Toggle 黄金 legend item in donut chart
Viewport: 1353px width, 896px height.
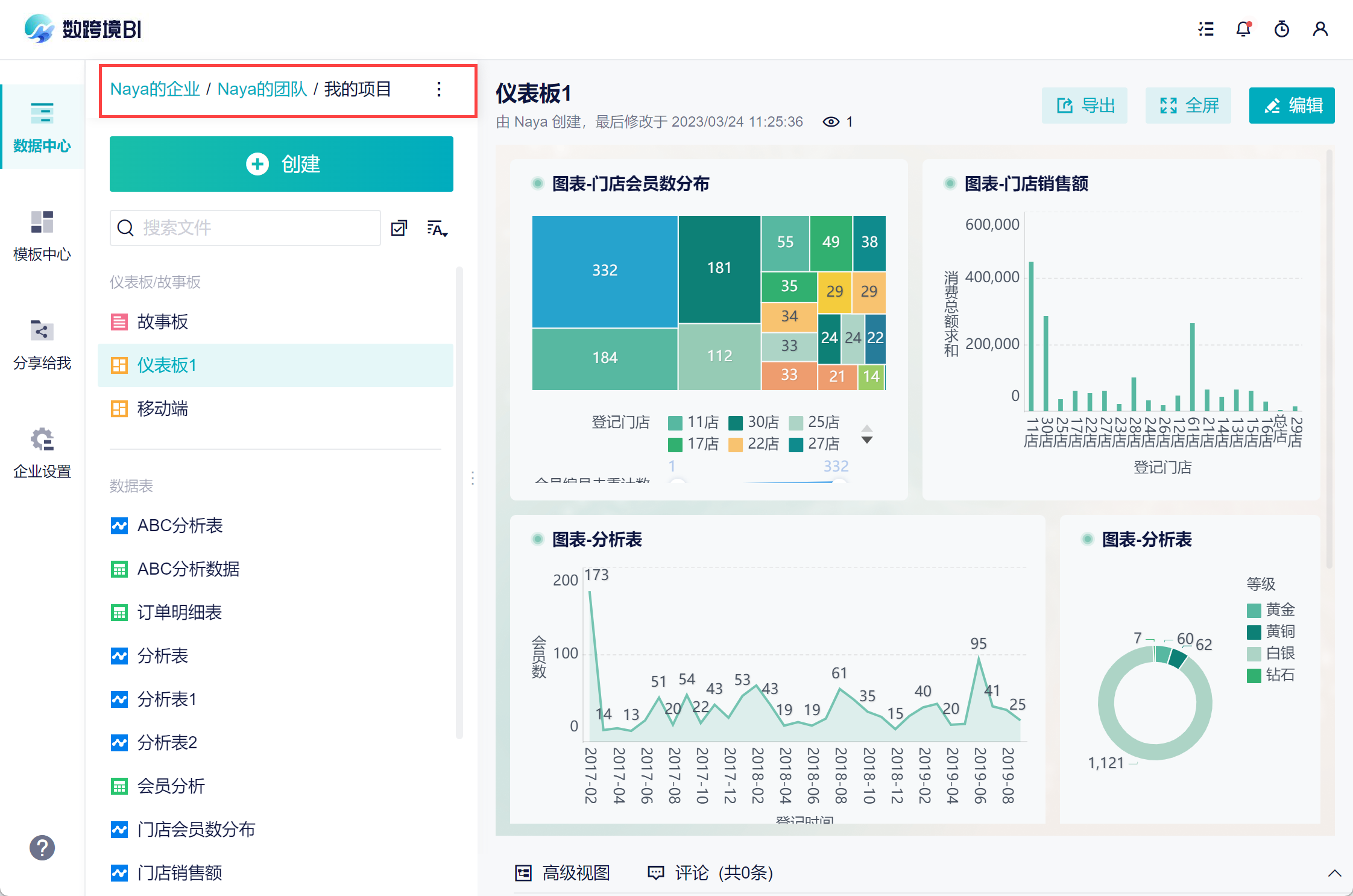coord(1271,610)
